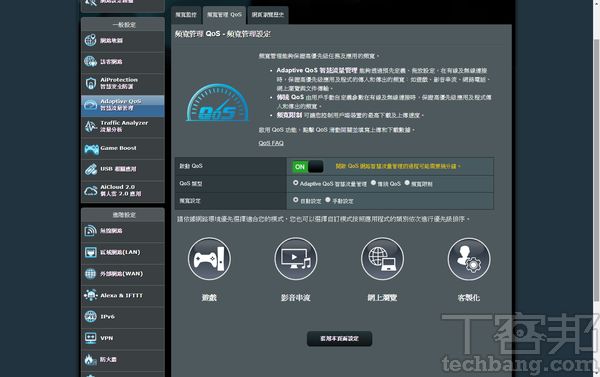
Task: Switch to the 頻寬管理 QoS tab
Action: [225, 15]
